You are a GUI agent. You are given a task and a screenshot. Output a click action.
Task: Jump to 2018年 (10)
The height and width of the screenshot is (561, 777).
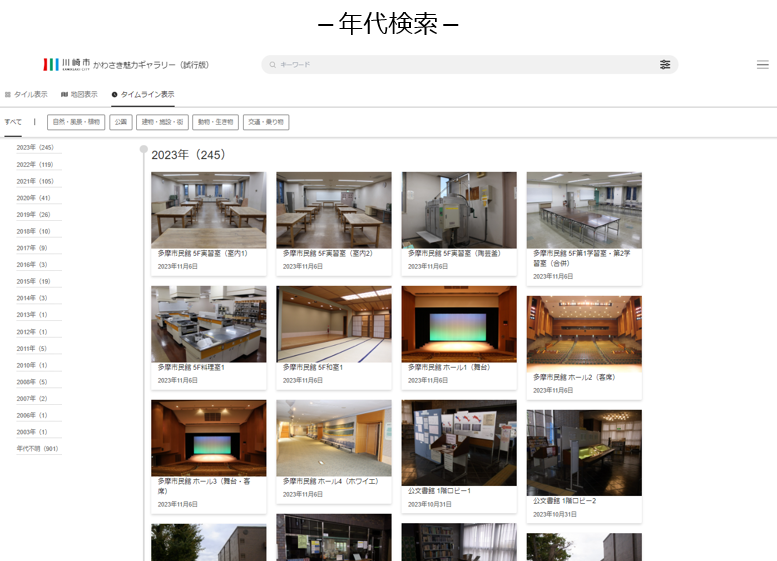tap(34, 231)
